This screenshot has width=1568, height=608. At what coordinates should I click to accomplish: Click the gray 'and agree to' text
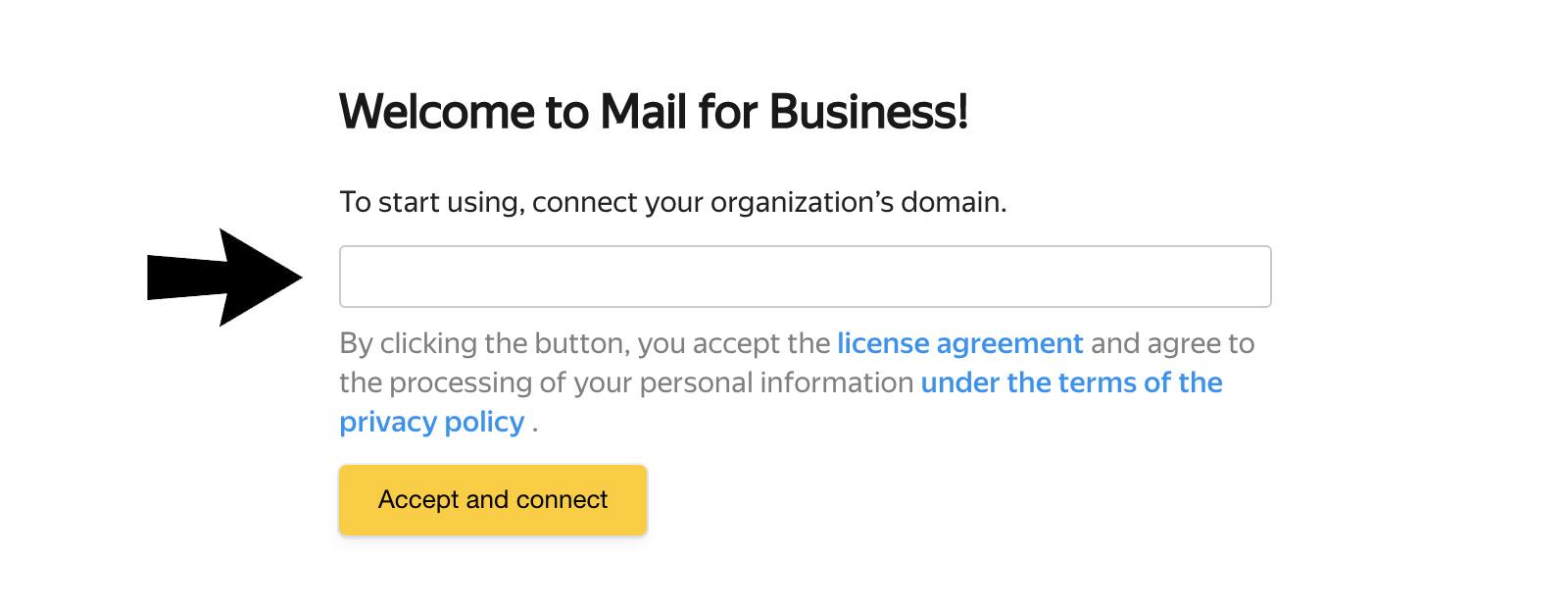pyautogui.click(x=1172, y=343)
